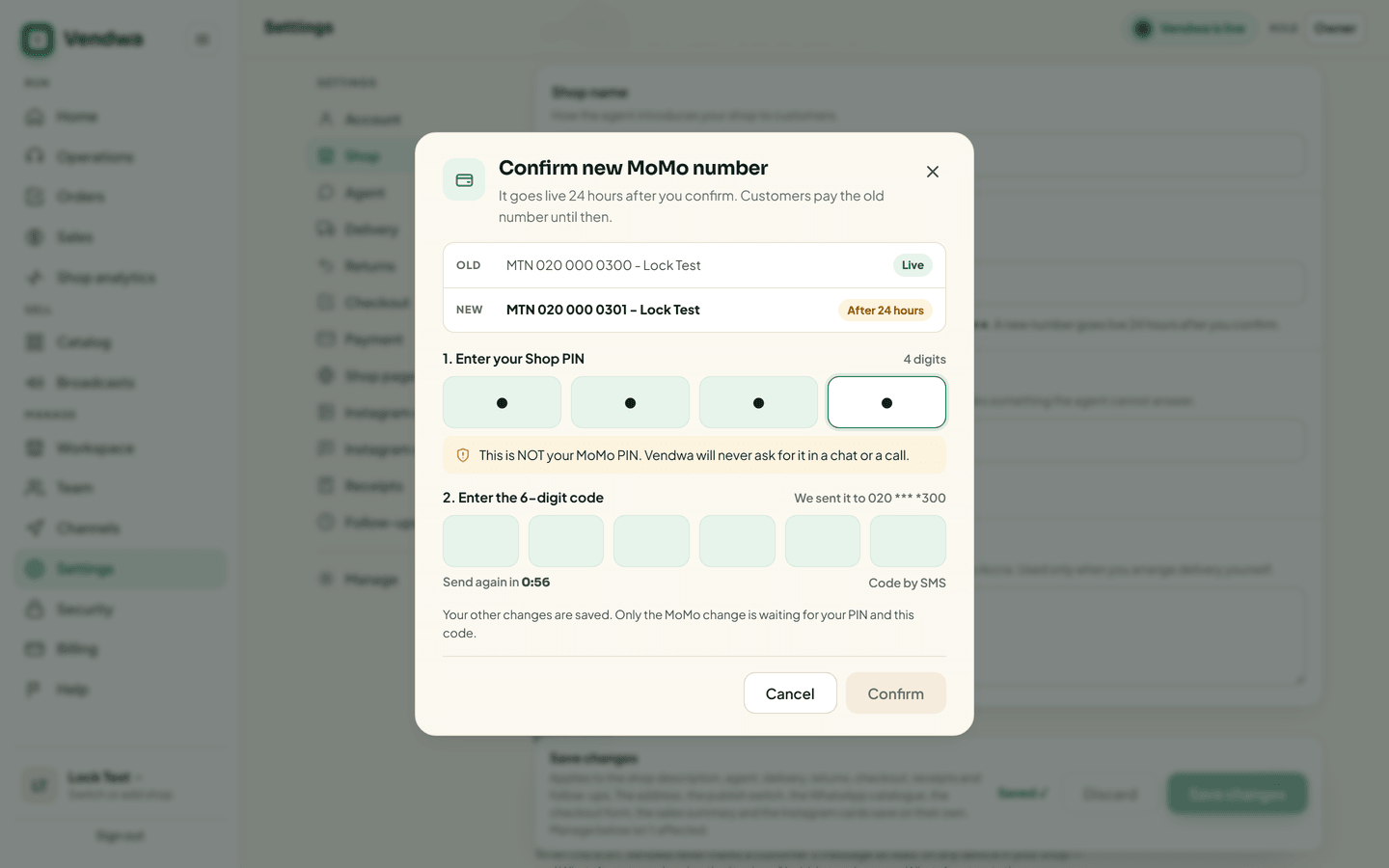Click the Vendwa logo in the sidebar

pyautogui.click(x=82, y=39)
